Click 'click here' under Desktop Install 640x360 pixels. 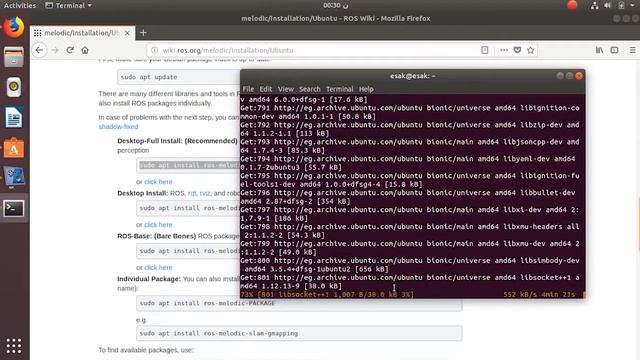pos(158,224)
